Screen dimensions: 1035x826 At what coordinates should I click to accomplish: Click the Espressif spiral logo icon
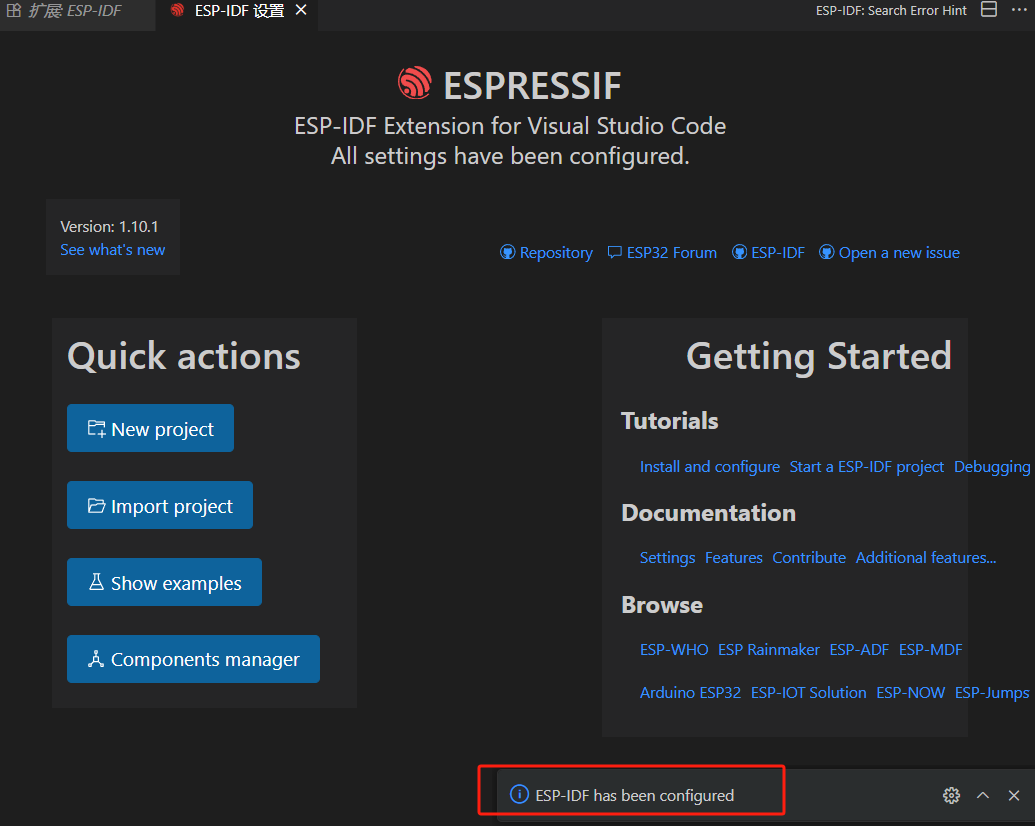click(x=415, y=83)
